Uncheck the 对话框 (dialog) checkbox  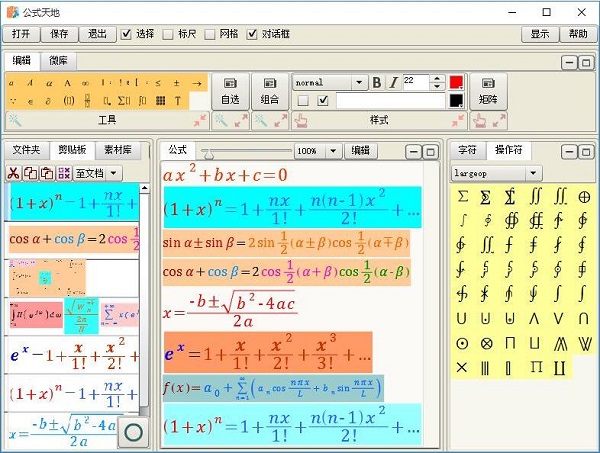coord(252,34)
